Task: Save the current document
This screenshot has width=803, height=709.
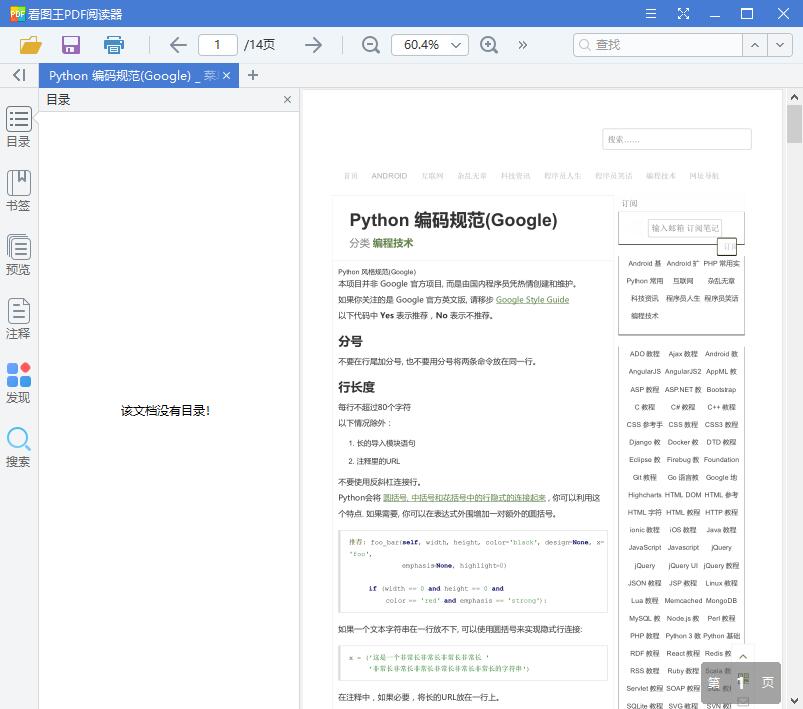Action: click(70, 45)
